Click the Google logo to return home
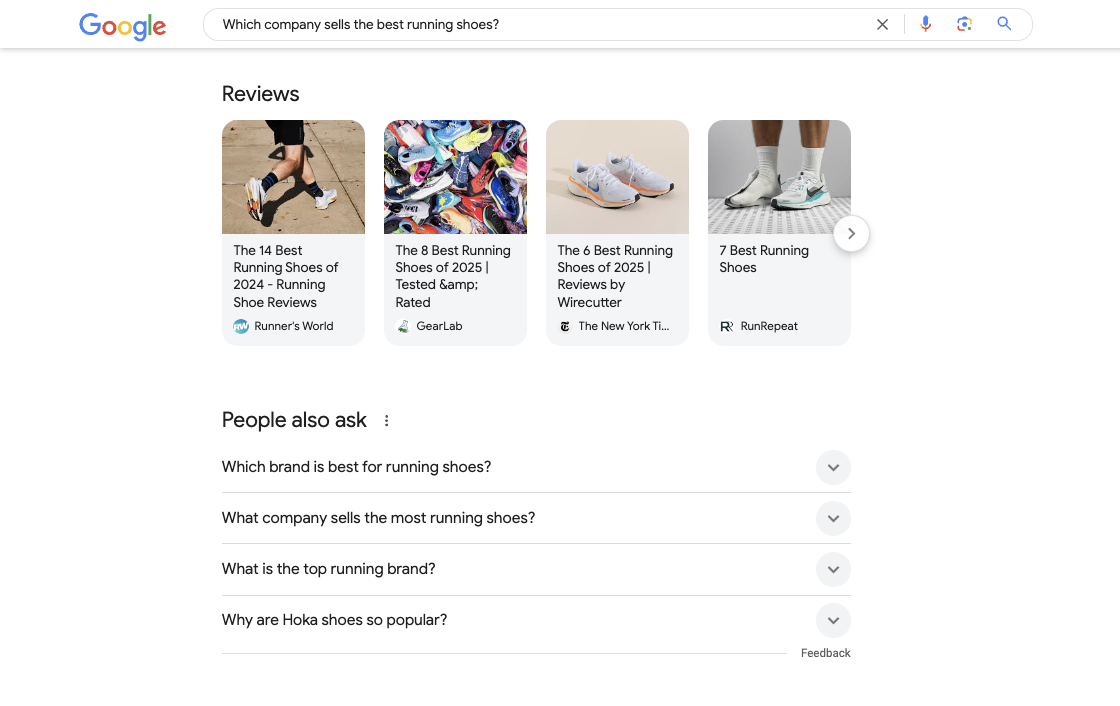This screenshot has width=1120, height=706. pos(122,27)
